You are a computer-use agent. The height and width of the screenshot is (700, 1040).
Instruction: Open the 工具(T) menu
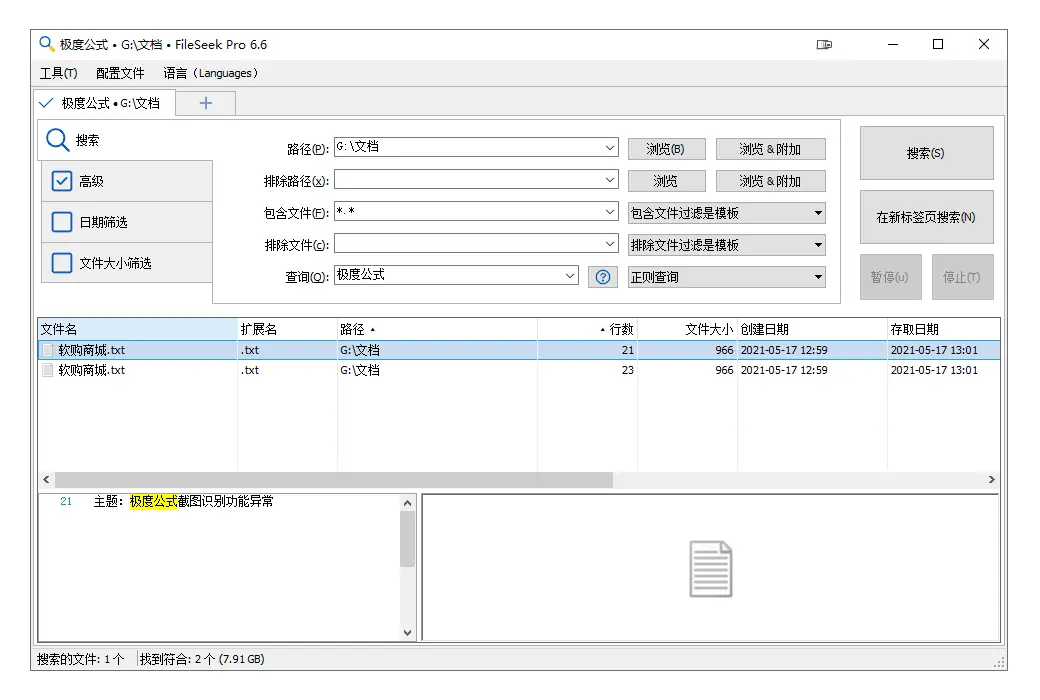pyautogui.click(x=58, y=73)
